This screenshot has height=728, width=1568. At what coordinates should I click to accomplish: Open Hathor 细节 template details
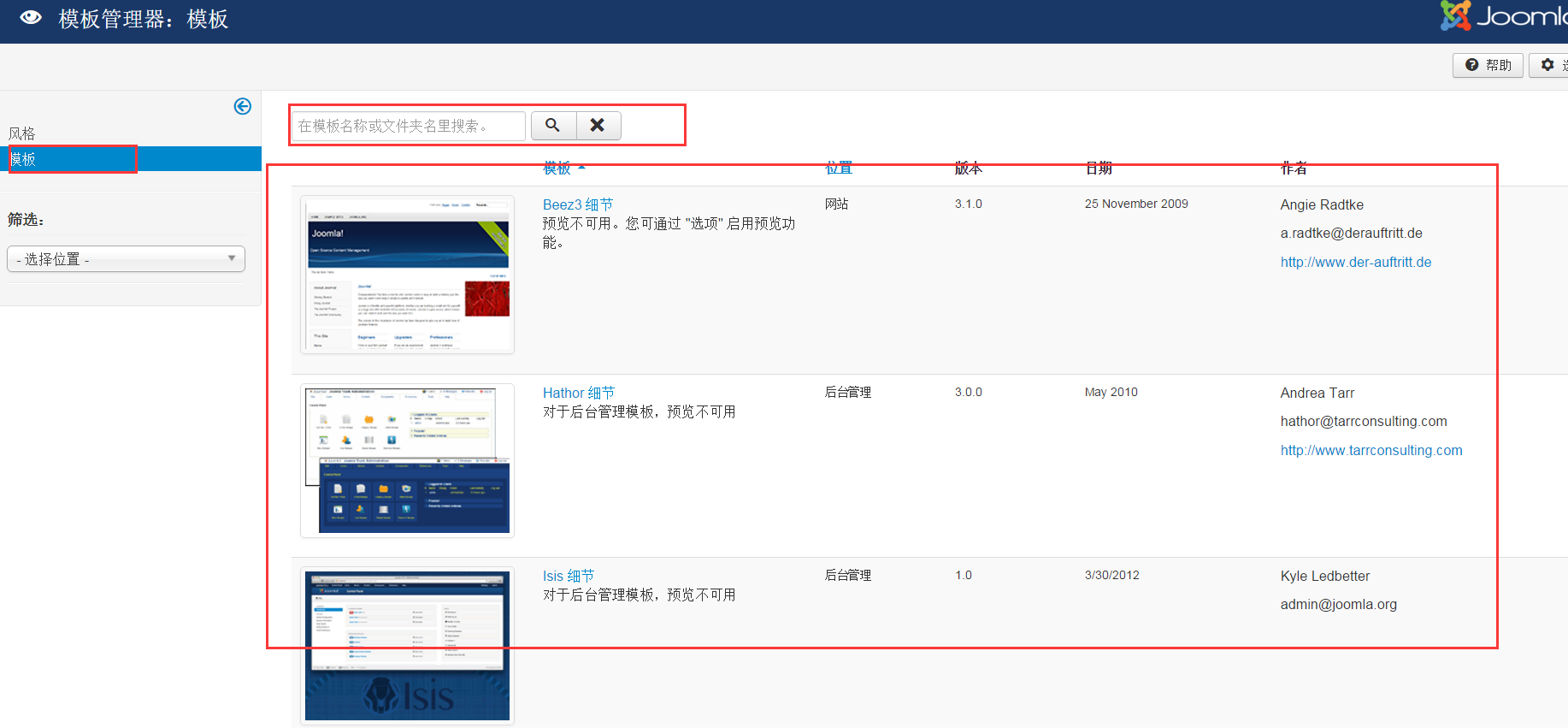click(579, 393)
